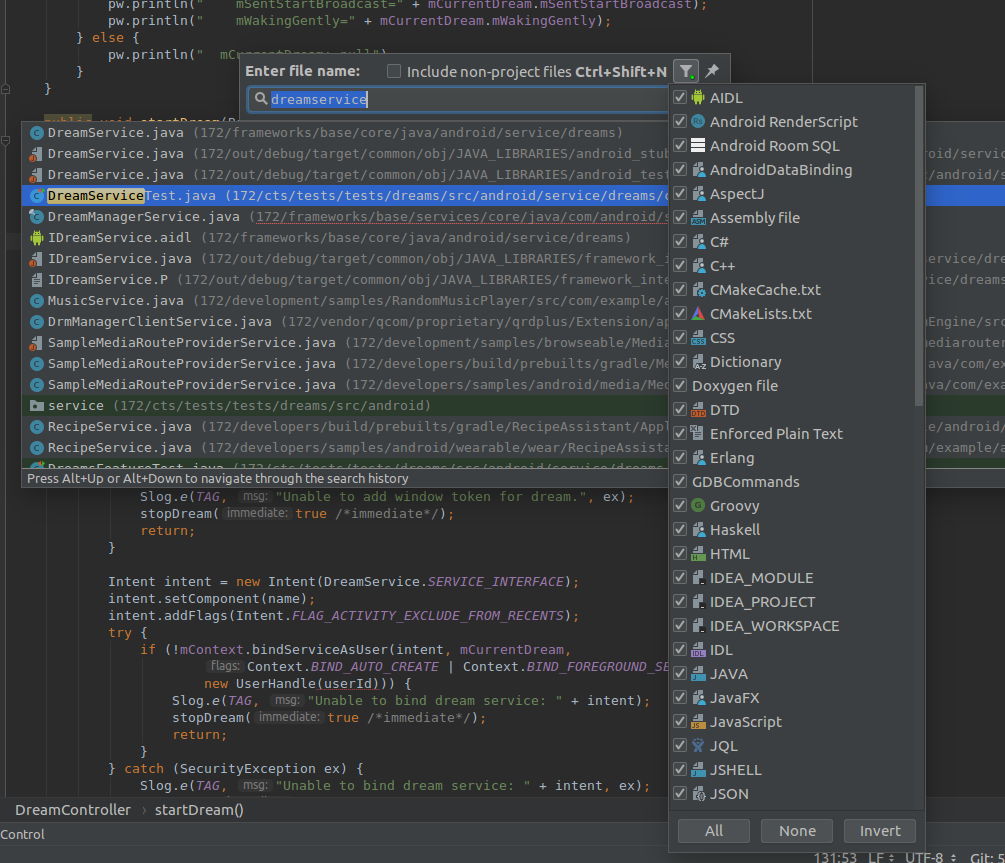Uncheck the GDBCommands checkbox
The height and width of the screenshot is (863, 1005).
tap(679, 482)
